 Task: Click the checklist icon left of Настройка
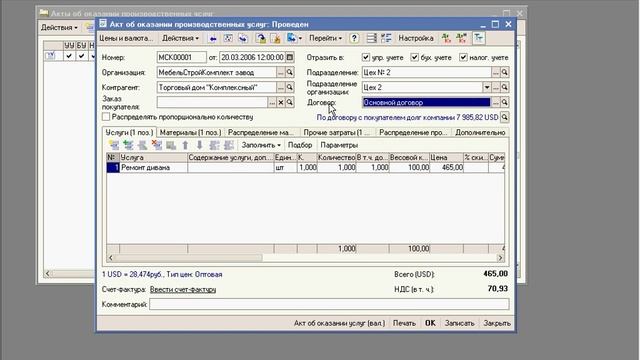386,38
